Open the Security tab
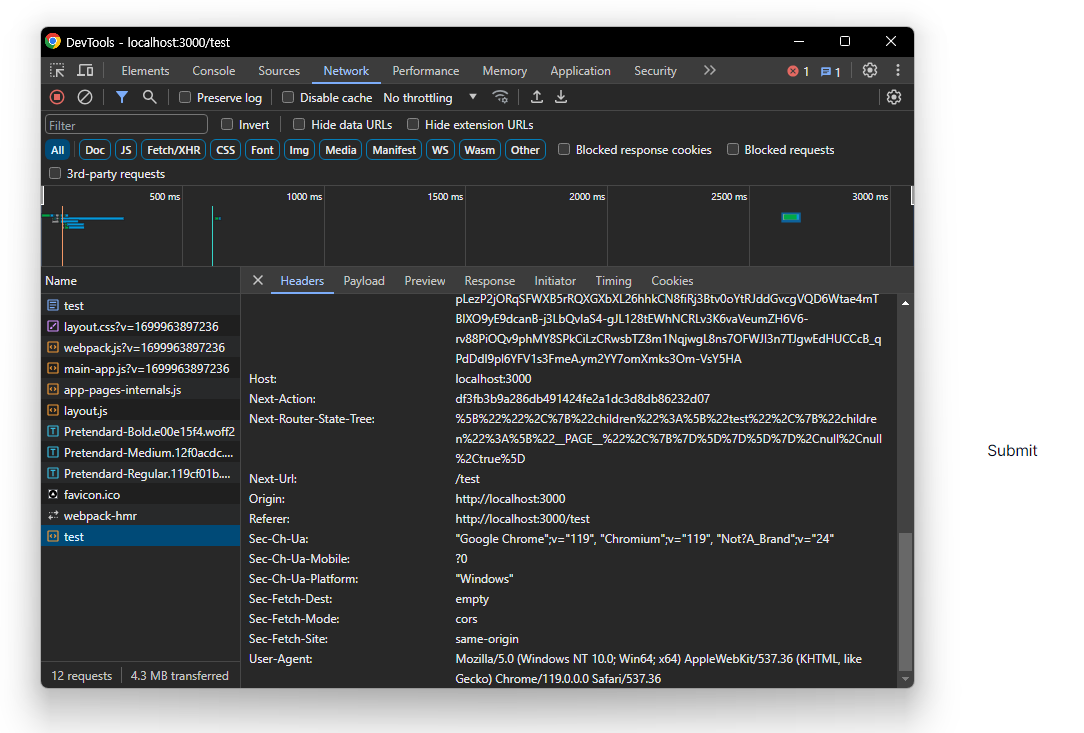The image size is (1084, 733). click(655, 71)
